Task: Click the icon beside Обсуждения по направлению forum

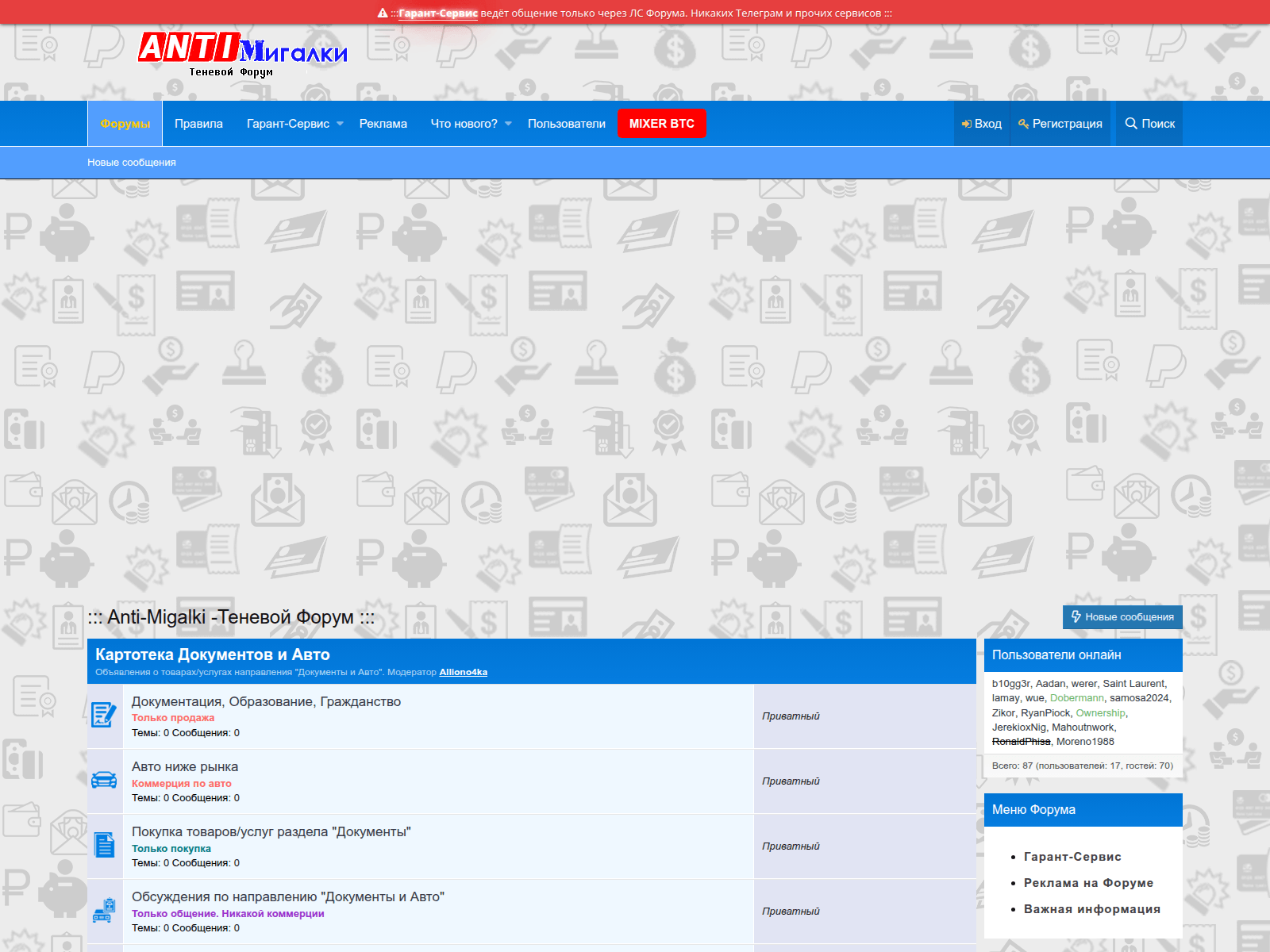Action: click(104, 911)
